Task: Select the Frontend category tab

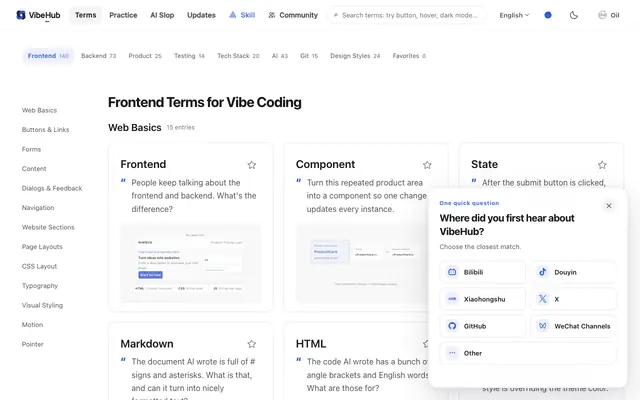Action: tap(48, 56)
